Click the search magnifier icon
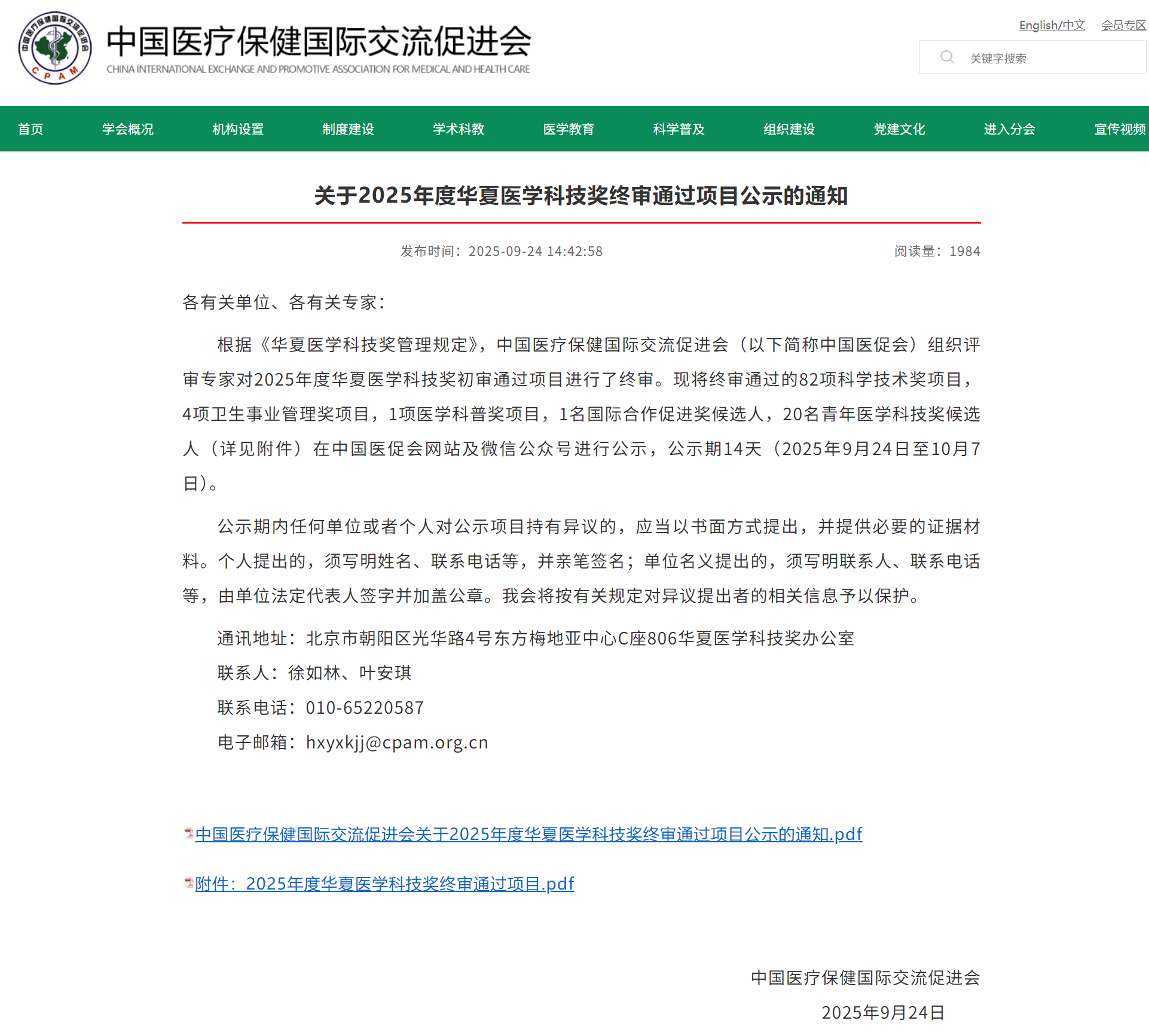 point(946,57)
